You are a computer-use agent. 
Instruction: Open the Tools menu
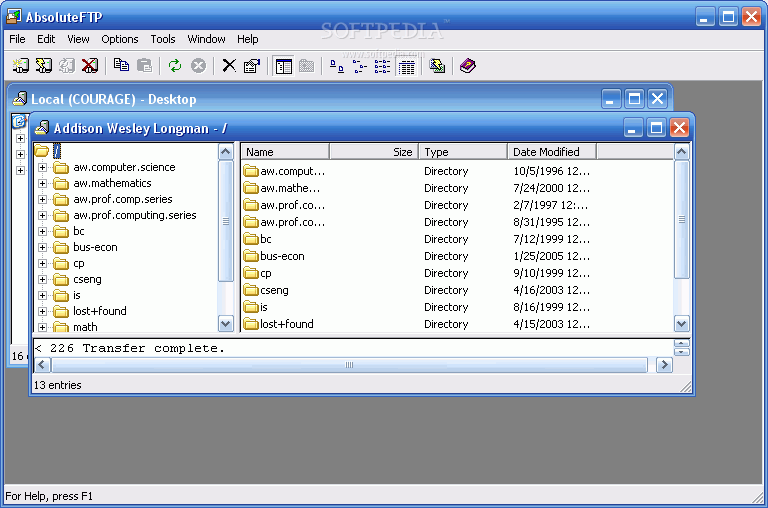163,39
